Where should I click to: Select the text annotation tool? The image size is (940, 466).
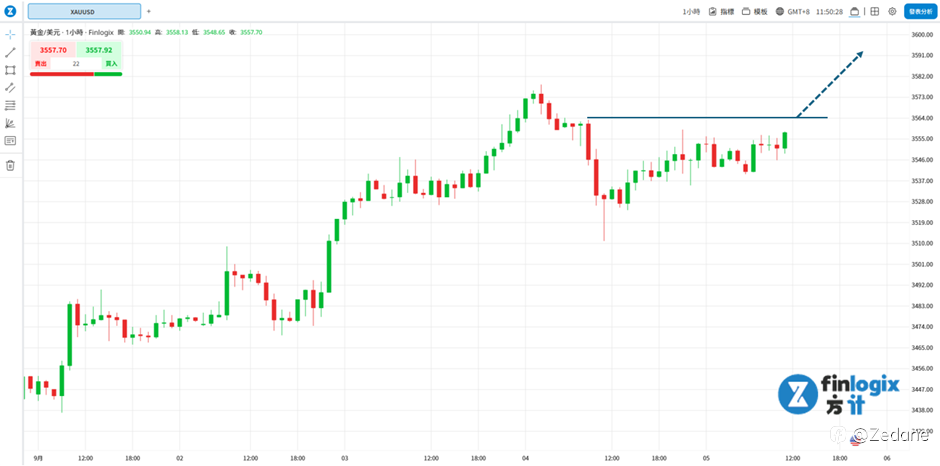[x=10, y=141]
